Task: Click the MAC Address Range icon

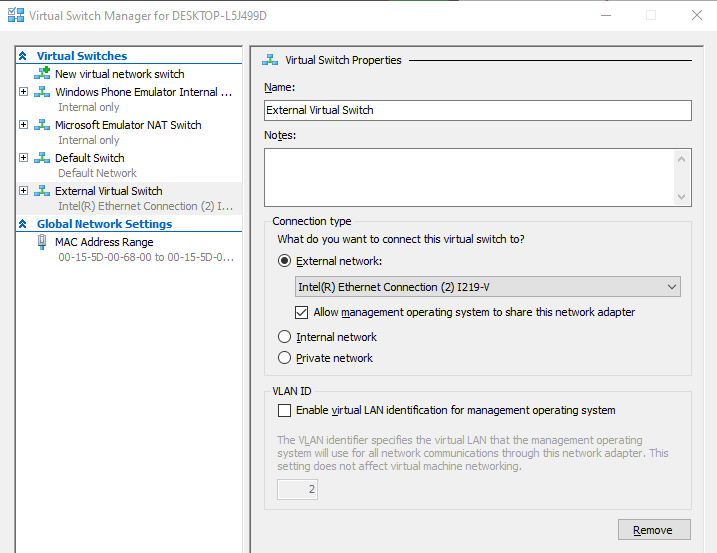Action: point(42,242)
